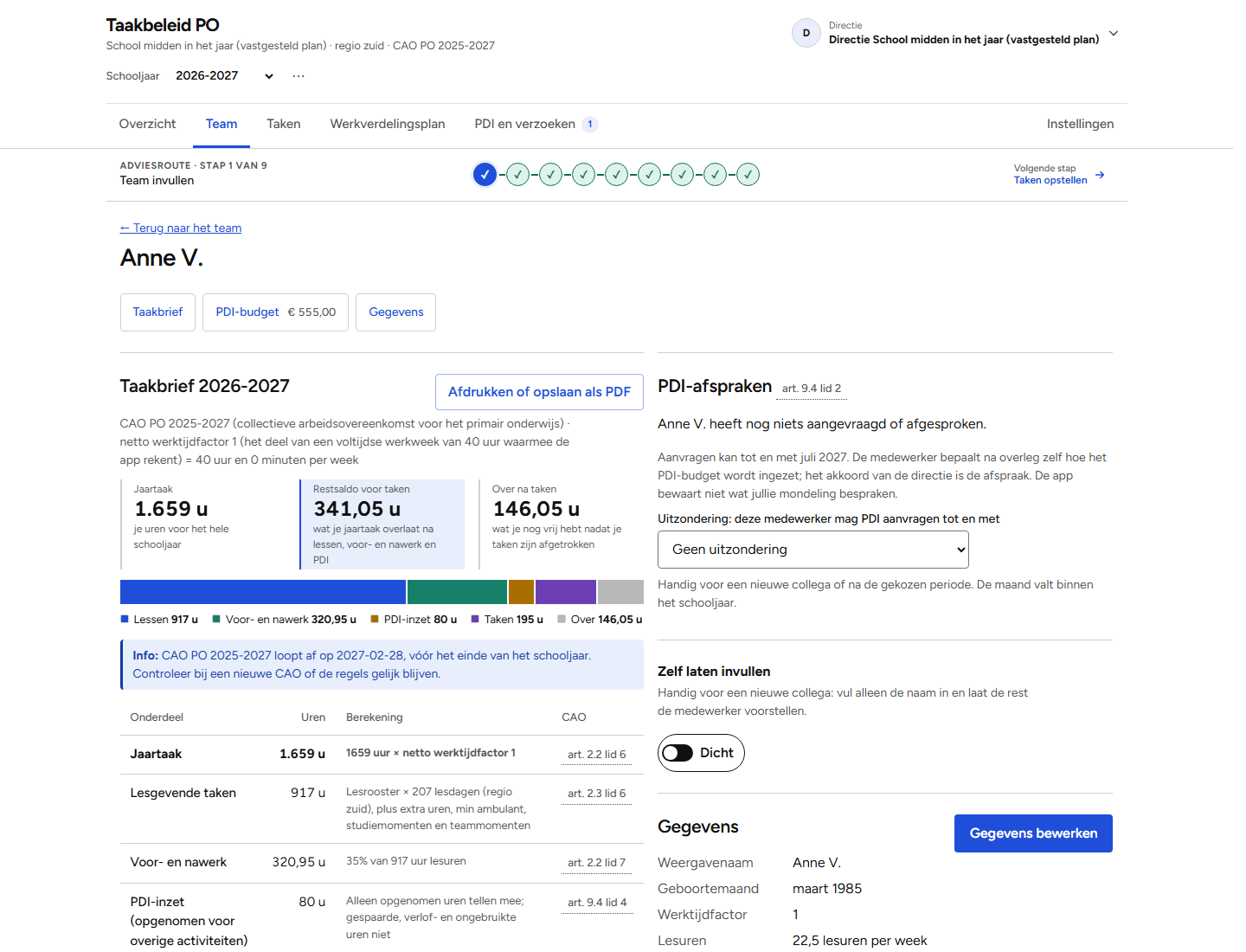1246x952 pixels.
Task: Click the '1' badge on PDI en verzoeken
Action: click(590, 124)
